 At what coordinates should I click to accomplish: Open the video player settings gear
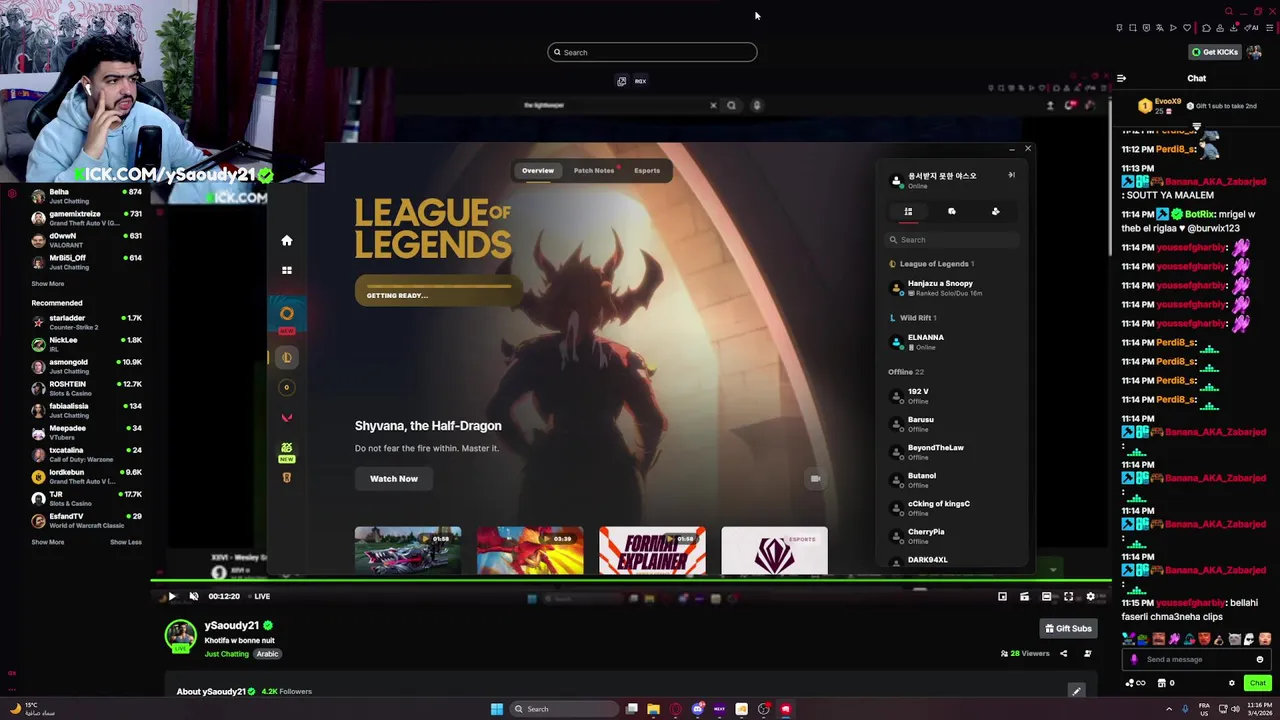[x=1090, y=597]
